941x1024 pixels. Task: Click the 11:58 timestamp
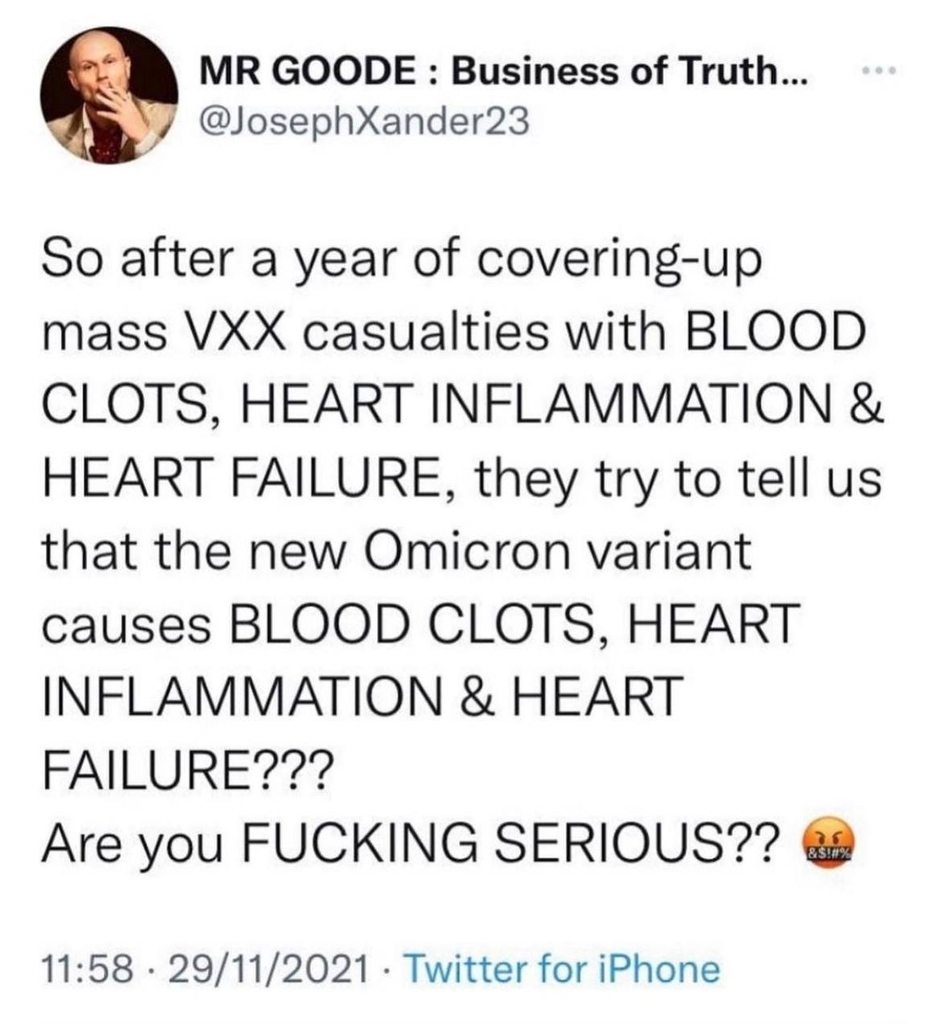[88, 969]
